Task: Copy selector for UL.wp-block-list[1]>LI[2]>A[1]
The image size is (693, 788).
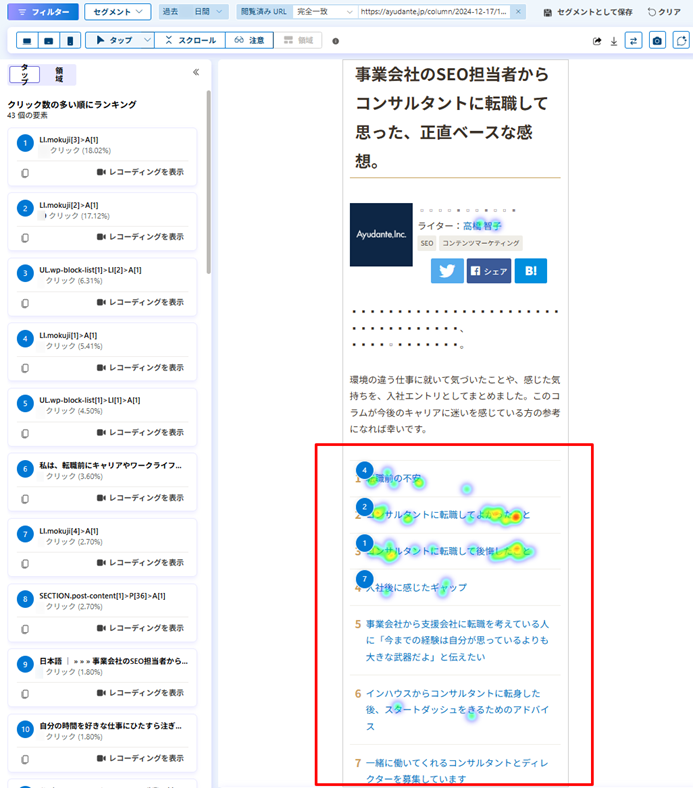Action: coord(25,303)
